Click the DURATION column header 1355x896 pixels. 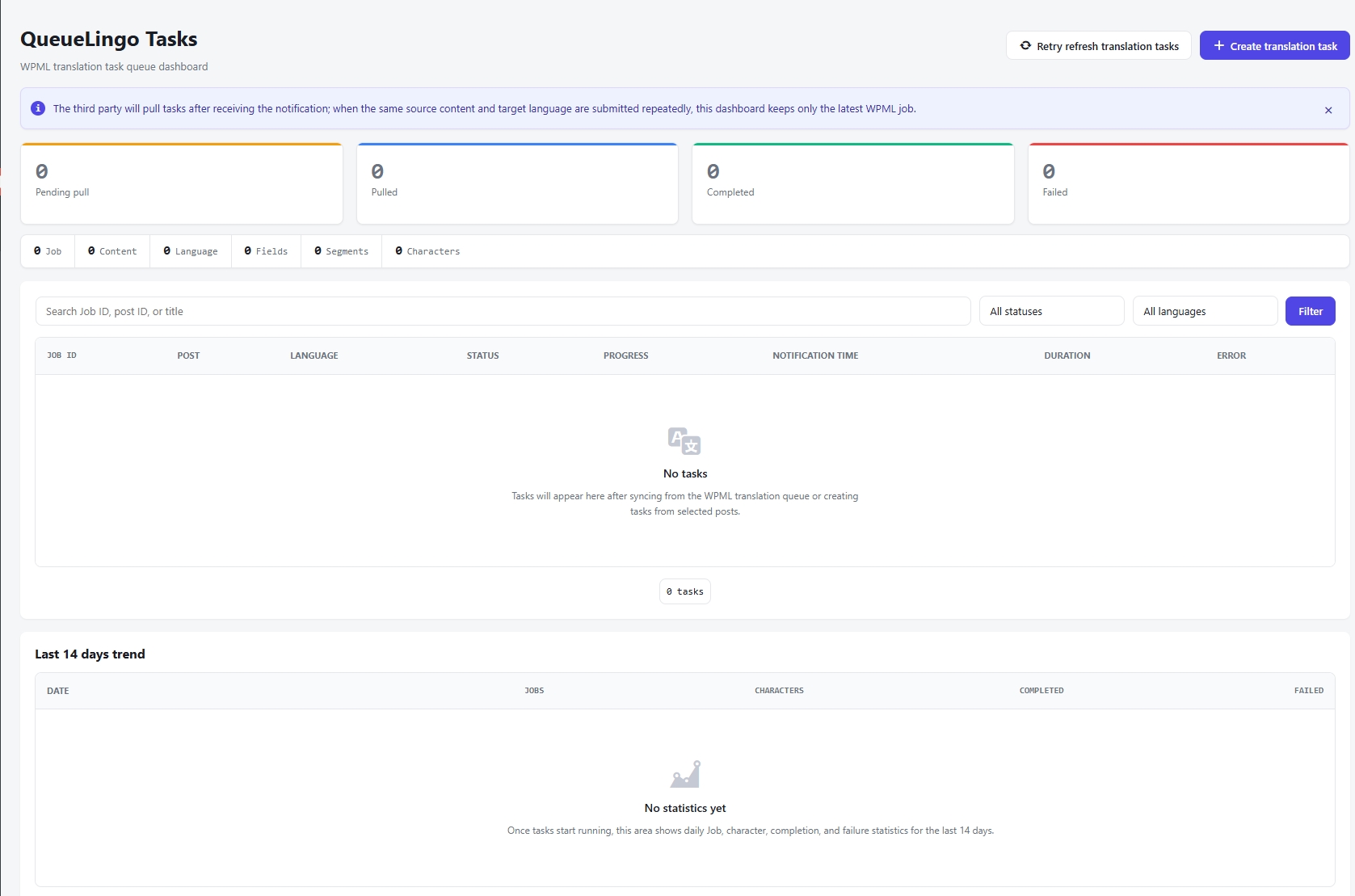tap(1067, 355)
